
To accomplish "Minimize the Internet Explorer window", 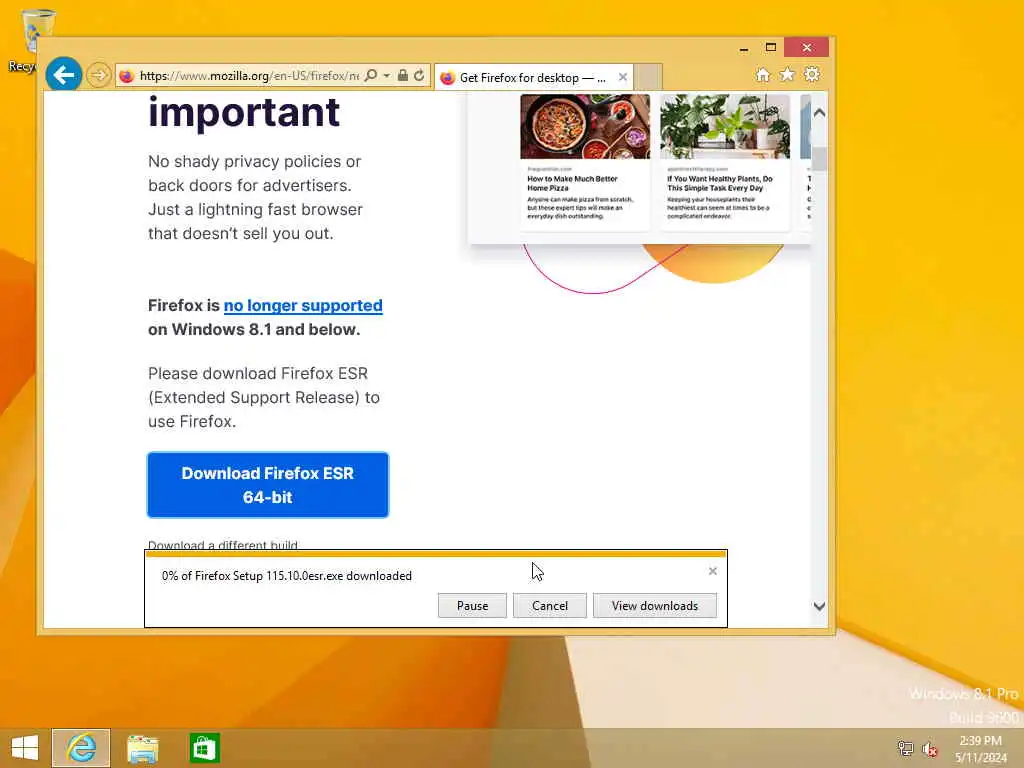I will 744,49.
